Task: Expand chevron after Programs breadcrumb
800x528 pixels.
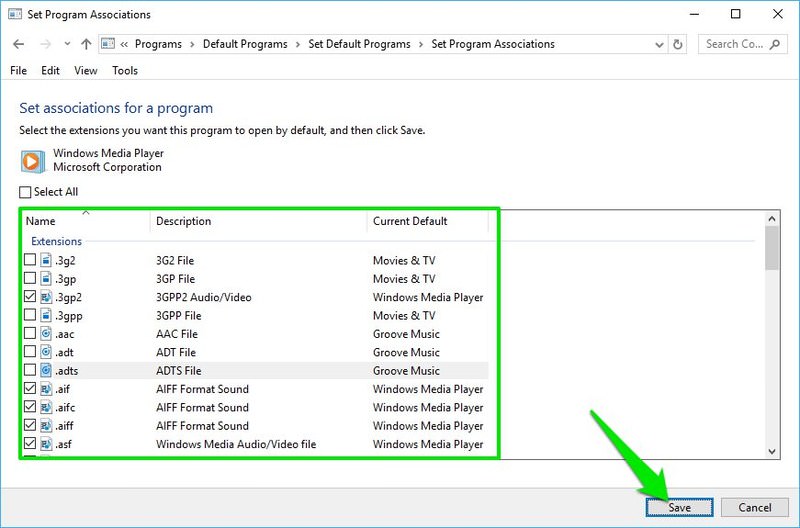Action: tap(192, 45)
